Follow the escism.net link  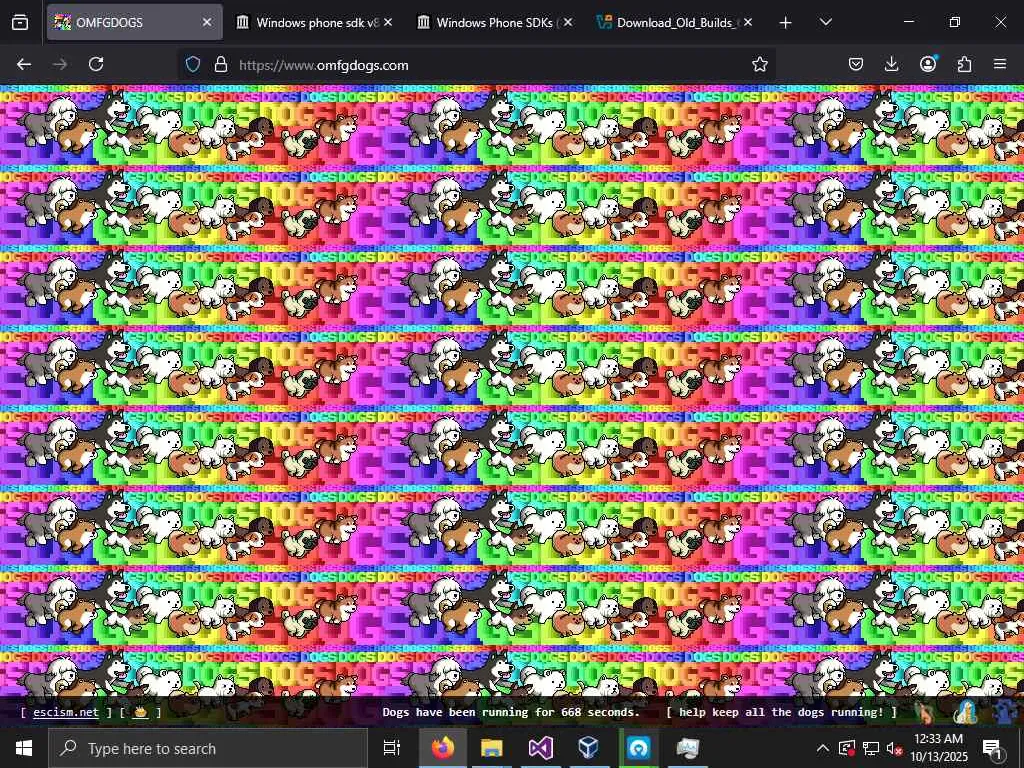(66, 712)
